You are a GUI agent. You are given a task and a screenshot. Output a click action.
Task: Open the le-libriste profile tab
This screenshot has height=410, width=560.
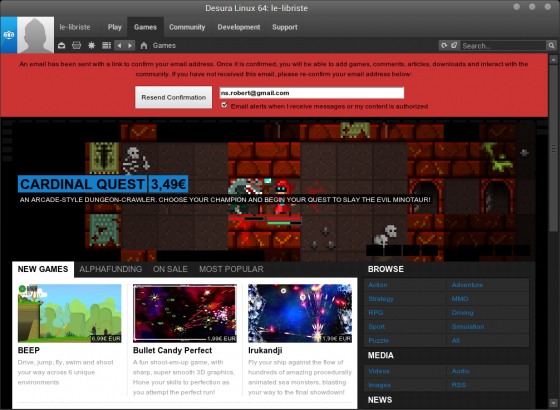click(75, 27)
